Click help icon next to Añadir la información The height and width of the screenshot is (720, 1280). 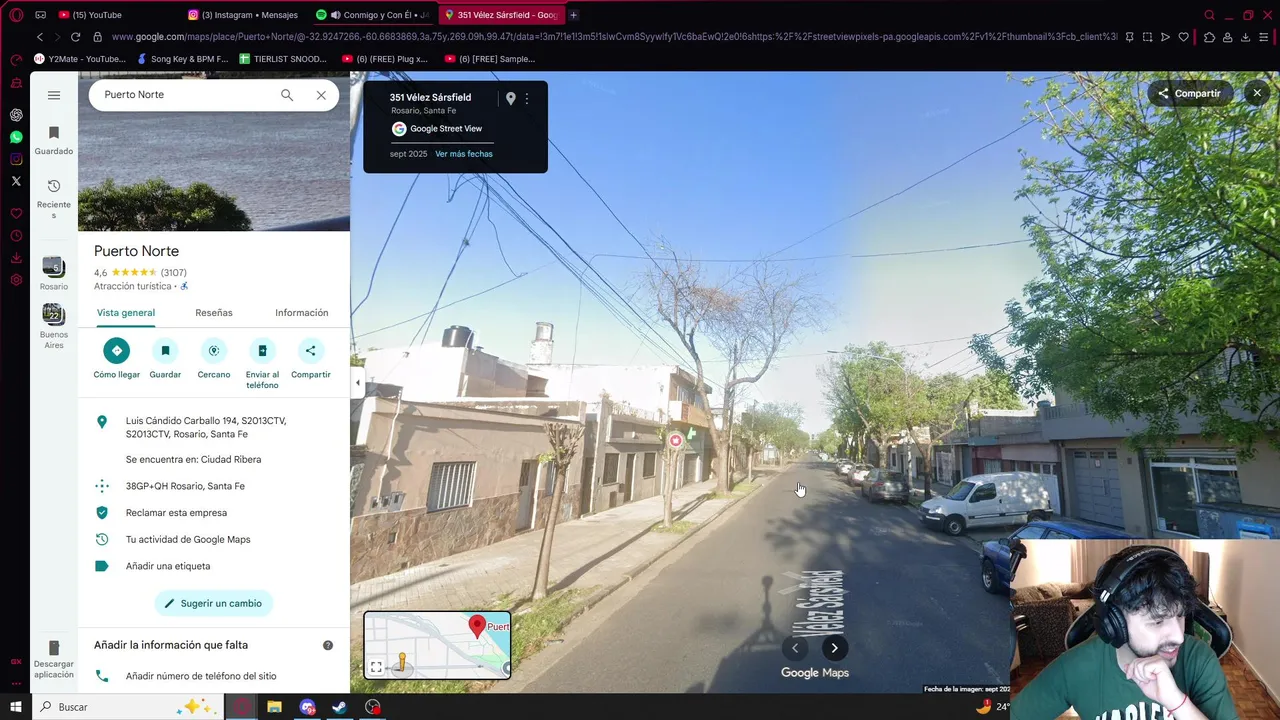328,645
